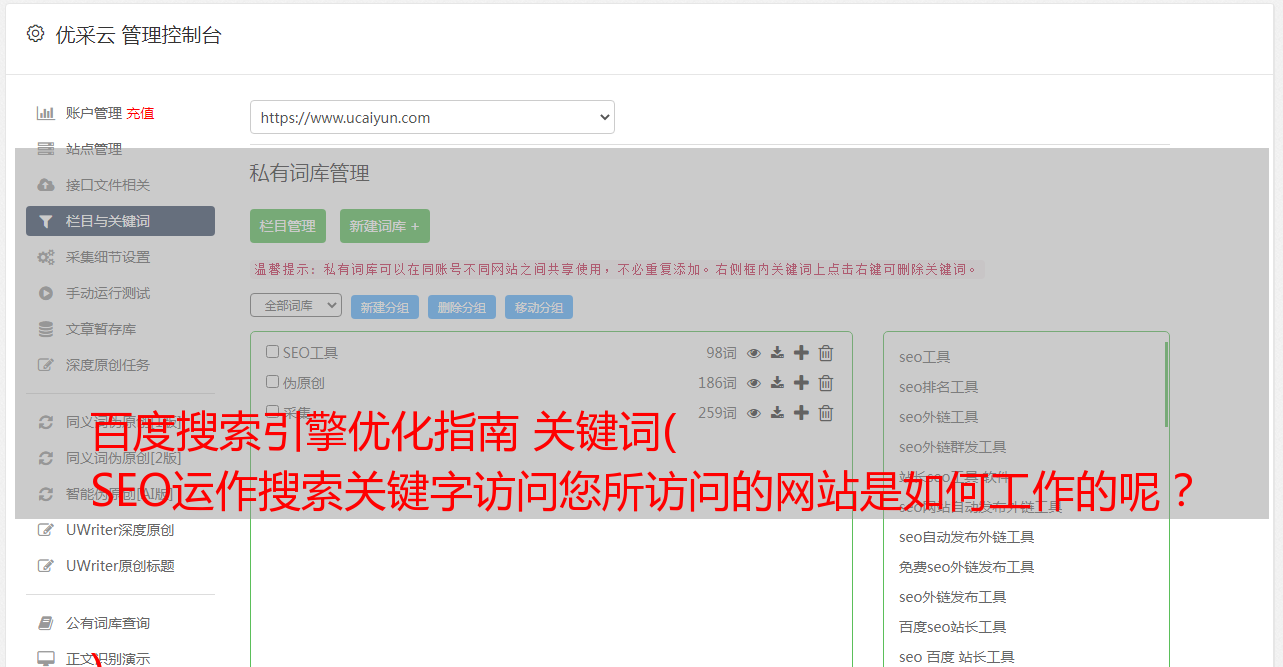Select keyword "seo 百度 站长工具" with spaces

[x=957, y=657]
